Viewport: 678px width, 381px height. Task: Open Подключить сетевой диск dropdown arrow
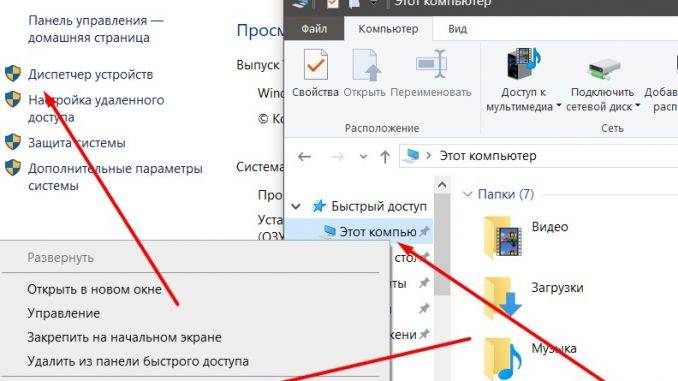[637, 106]
